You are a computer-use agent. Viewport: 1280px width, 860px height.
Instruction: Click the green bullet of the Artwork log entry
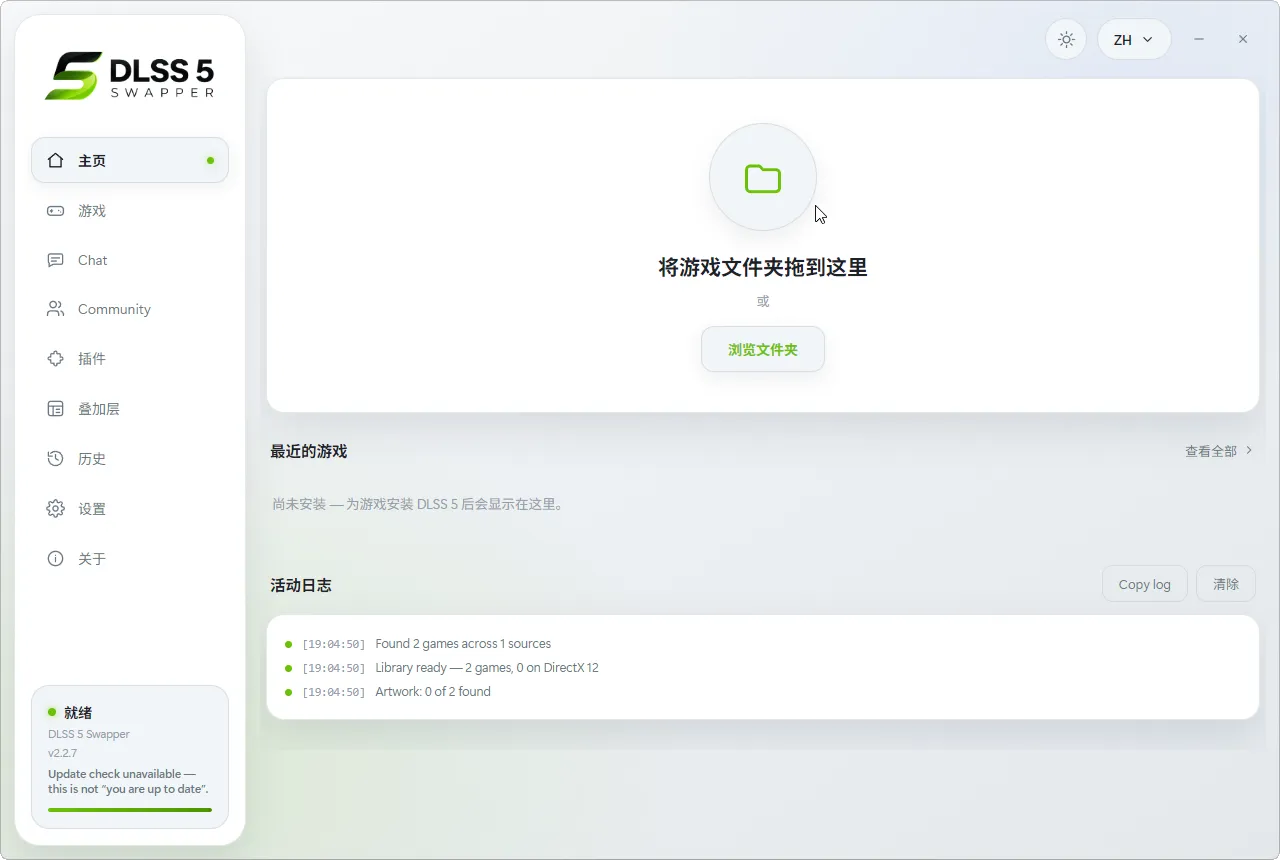pos(288,692)
